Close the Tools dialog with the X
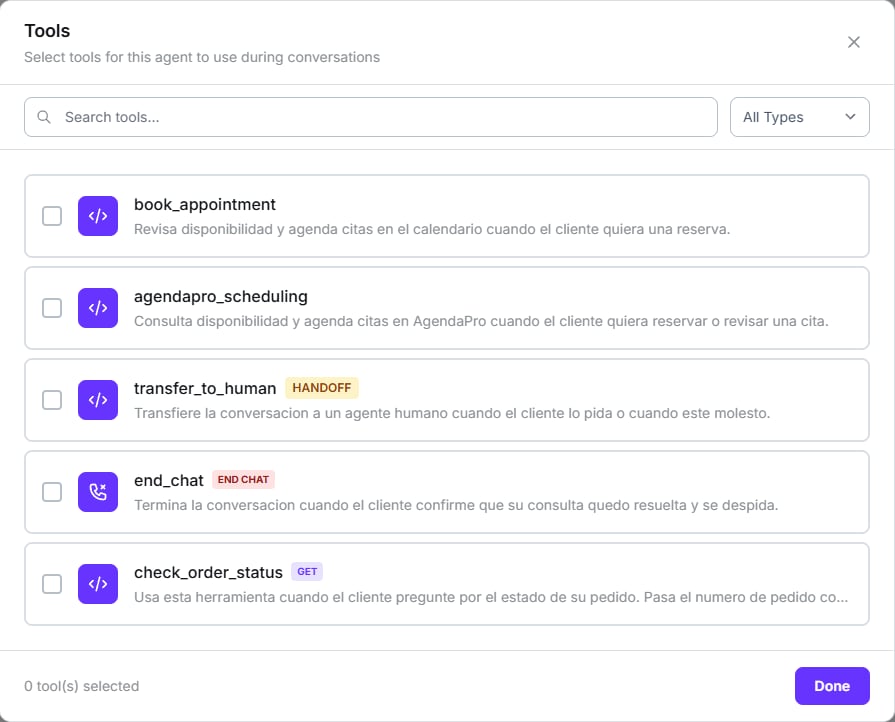This screenshot has height=722, width=895. tap(853, 42)
